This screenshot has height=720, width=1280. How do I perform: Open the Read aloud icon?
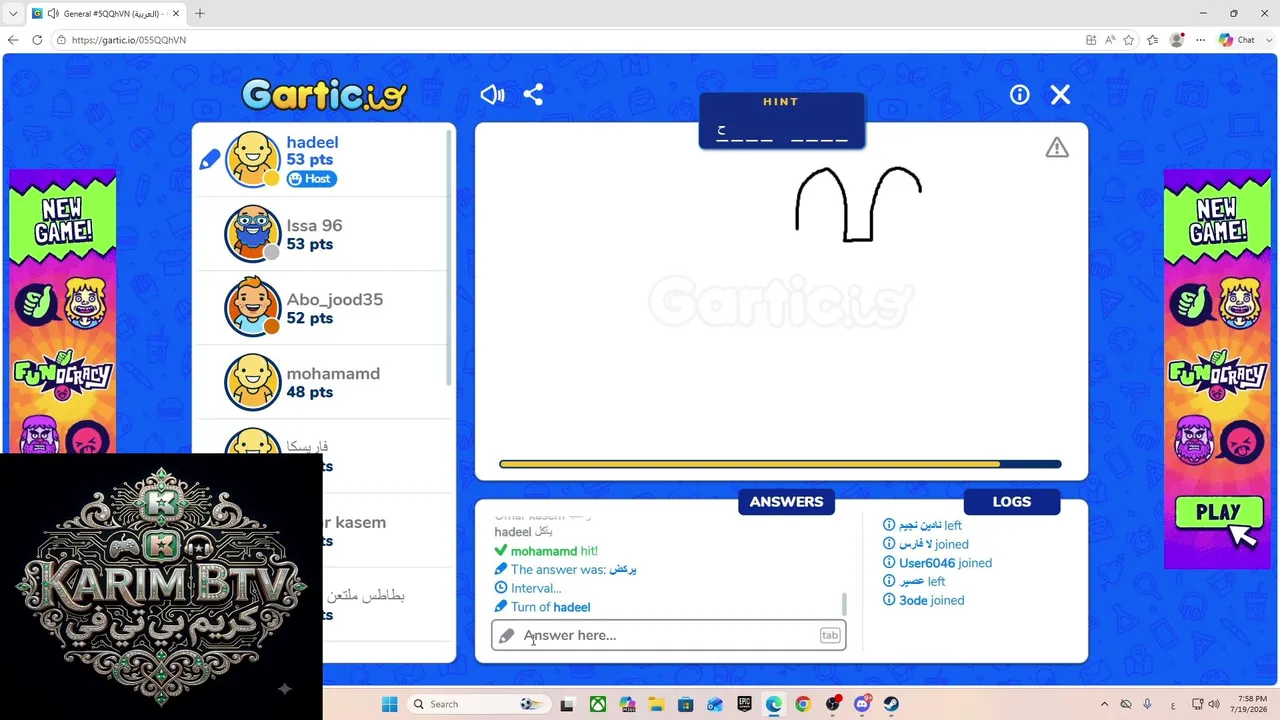(x=1110, y=40)
